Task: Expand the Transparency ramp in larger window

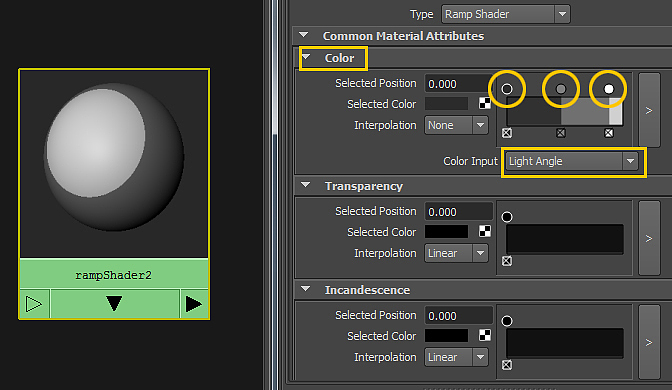Action: (x=649, y=238)
